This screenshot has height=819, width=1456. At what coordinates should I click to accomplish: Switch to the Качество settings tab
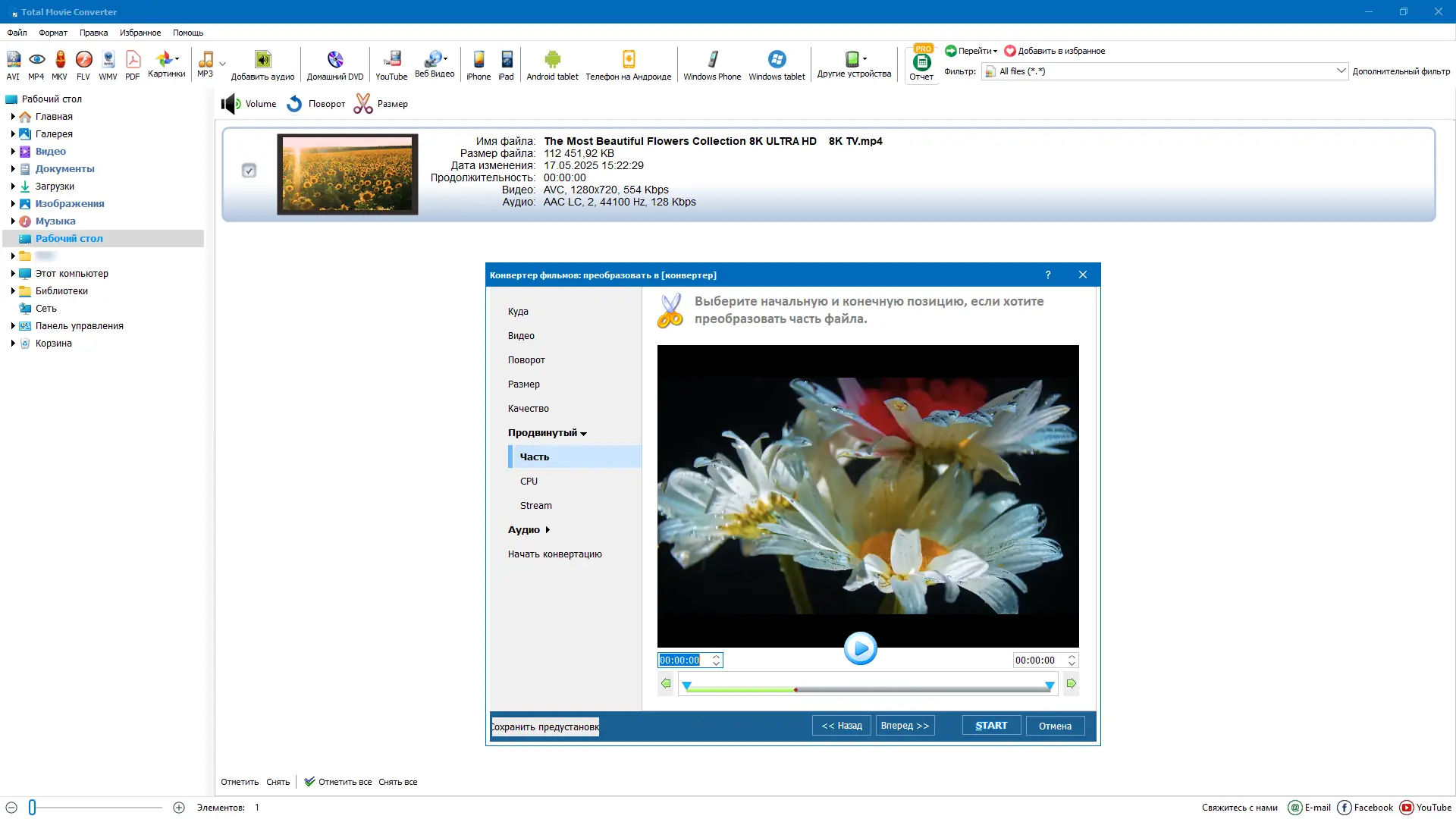528,409
